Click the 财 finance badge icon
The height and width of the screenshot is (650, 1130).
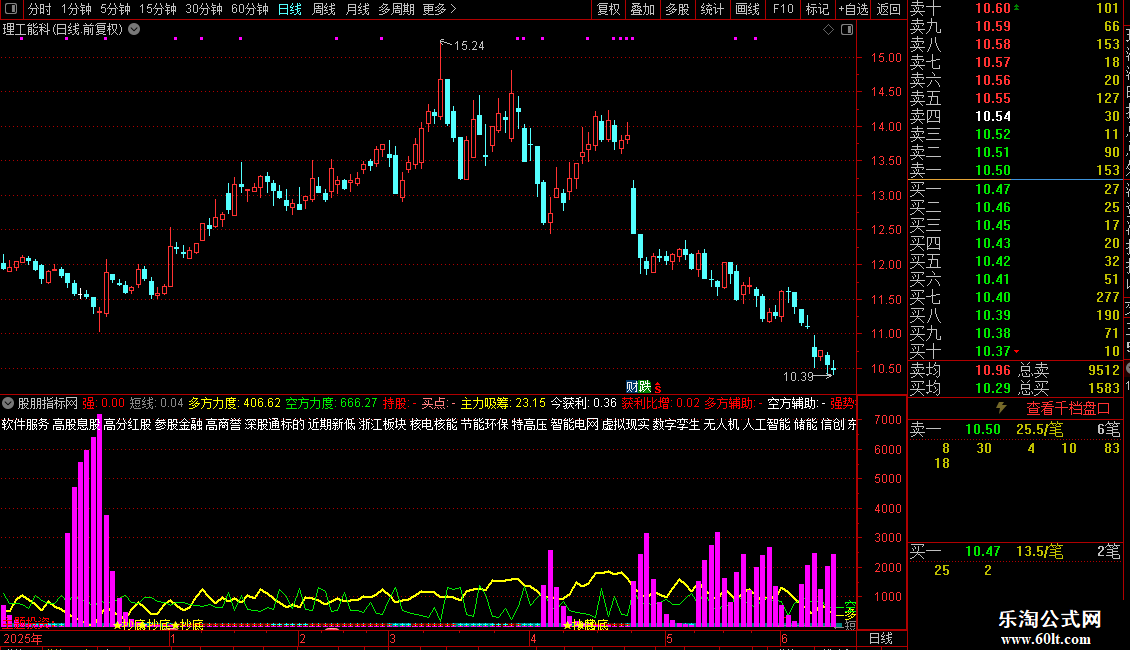pos(632,387)
